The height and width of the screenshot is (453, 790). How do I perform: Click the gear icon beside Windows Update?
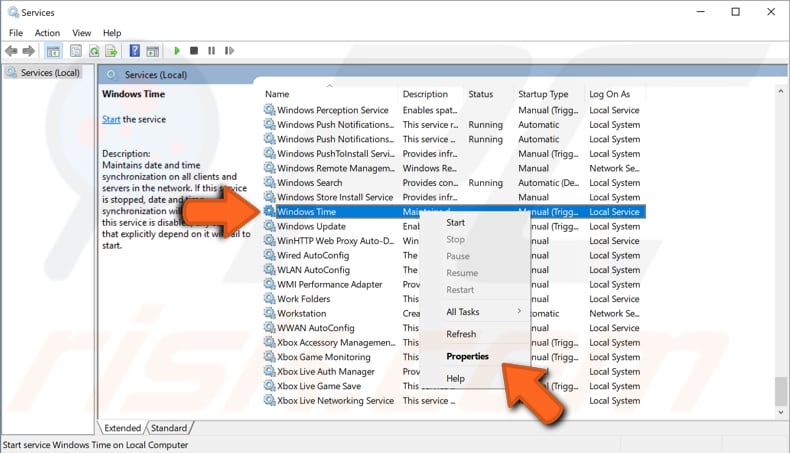270,226
